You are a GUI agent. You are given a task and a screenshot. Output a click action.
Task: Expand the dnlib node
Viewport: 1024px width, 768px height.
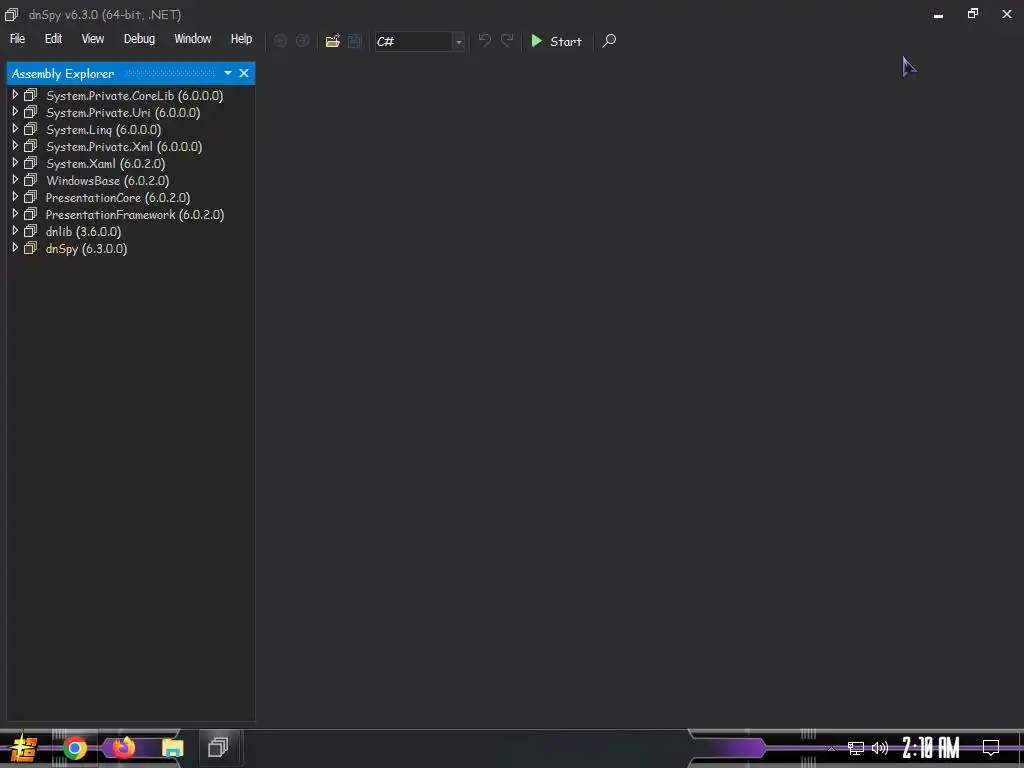coord(15,231)
